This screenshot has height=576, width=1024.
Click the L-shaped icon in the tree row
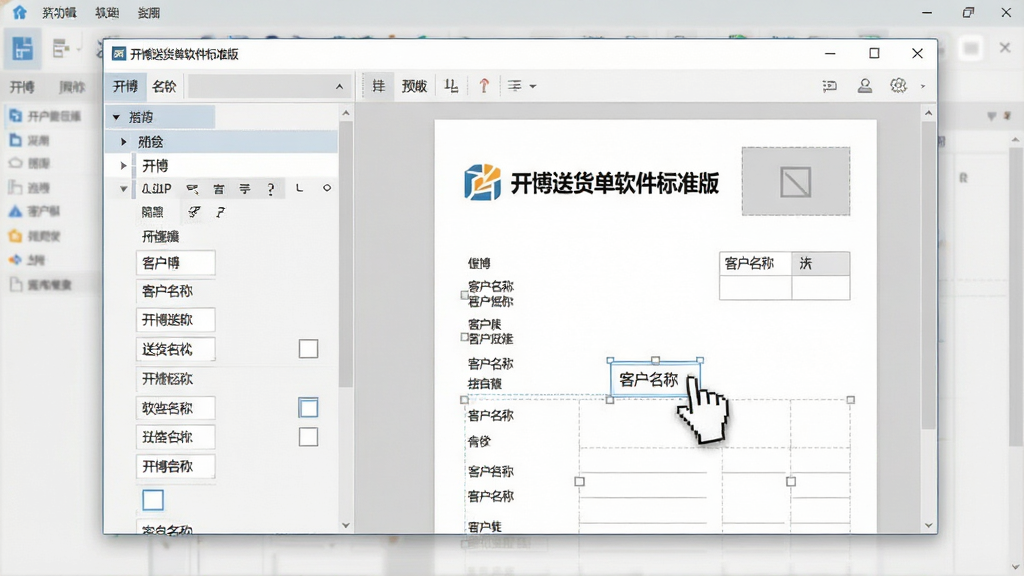pos(299,188)
